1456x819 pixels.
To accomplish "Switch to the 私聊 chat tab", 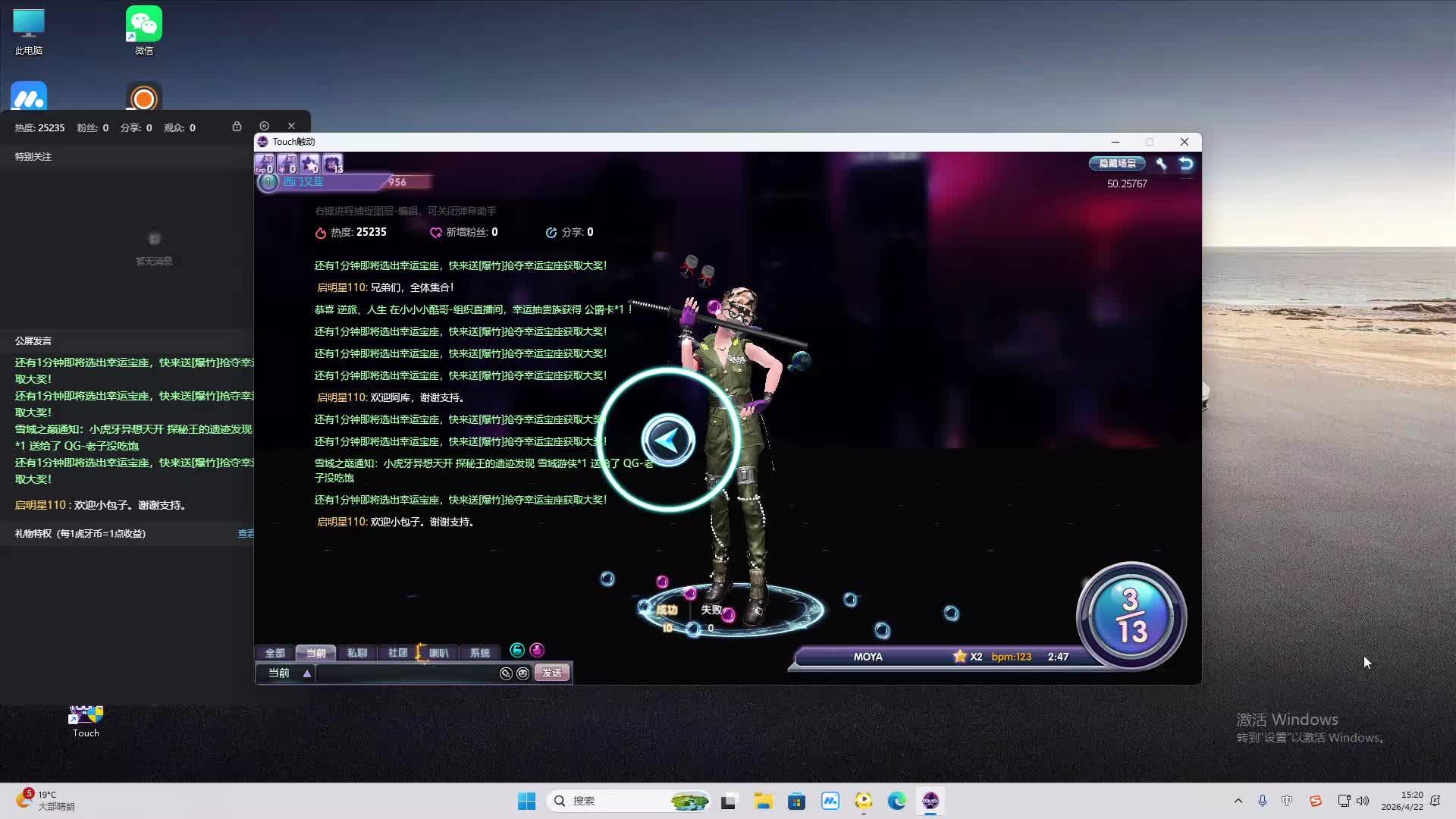I will [x=356, y=653].
